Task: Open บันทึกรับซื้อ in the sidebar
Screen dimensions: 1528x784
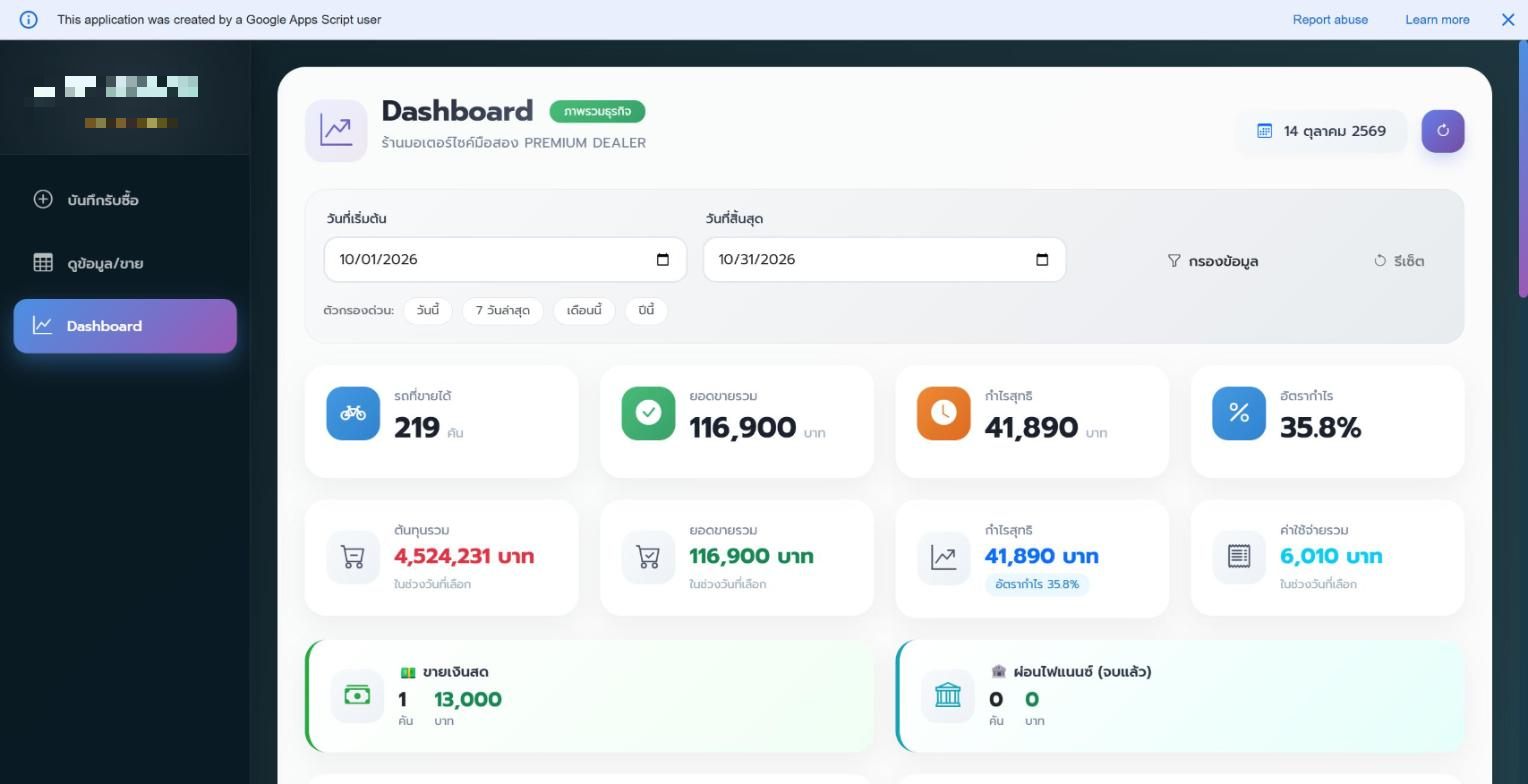Action: click(125, 200)
